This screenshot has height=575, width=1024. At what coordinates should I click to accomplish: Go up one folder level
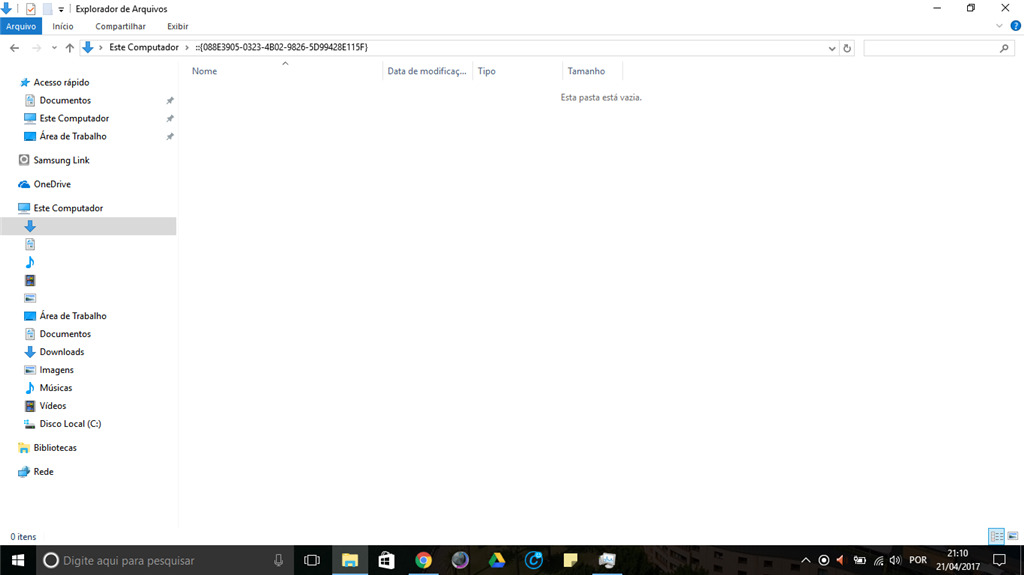tap(70, 48)
